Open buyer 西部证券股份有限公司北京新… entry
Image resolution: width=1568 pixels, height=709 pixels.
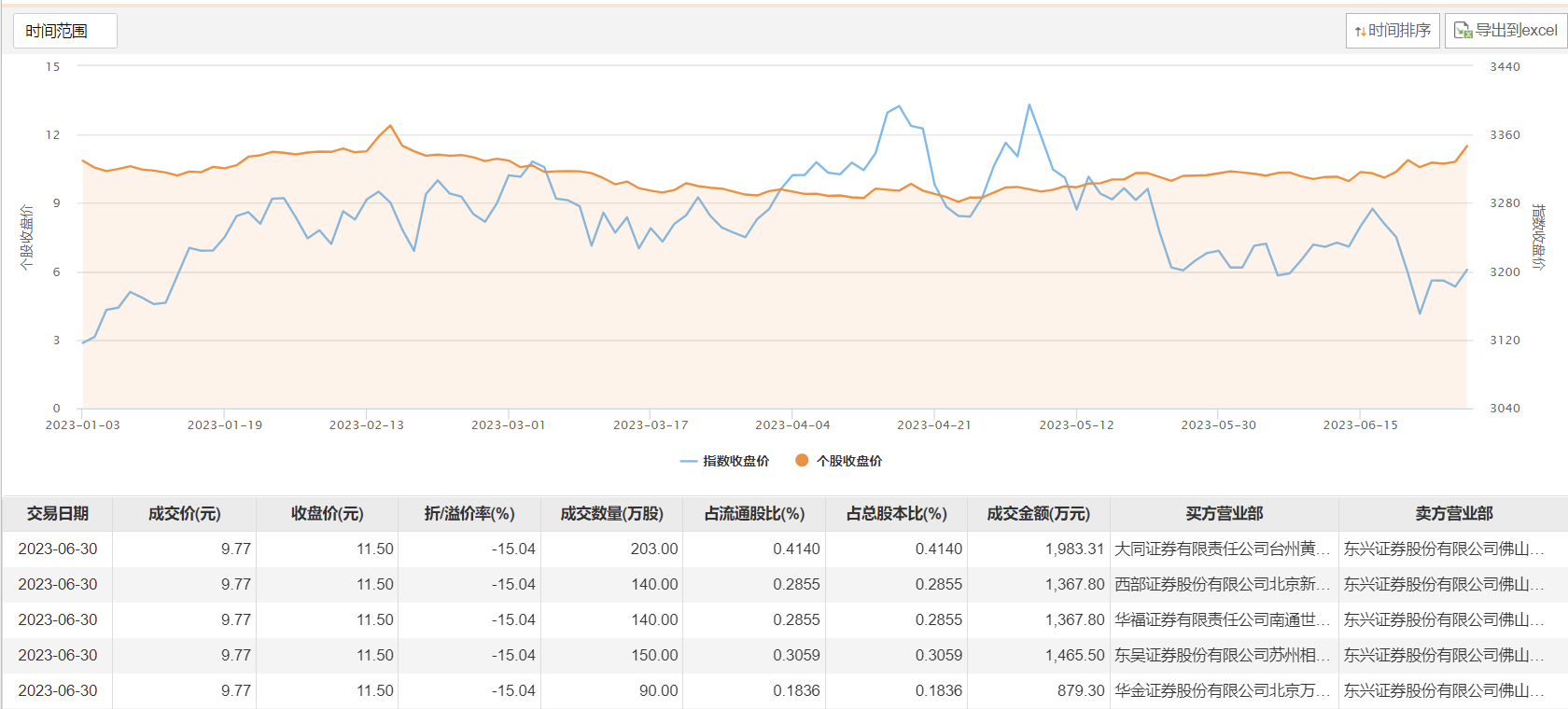pyautogui.click(x=1221, y=585)
